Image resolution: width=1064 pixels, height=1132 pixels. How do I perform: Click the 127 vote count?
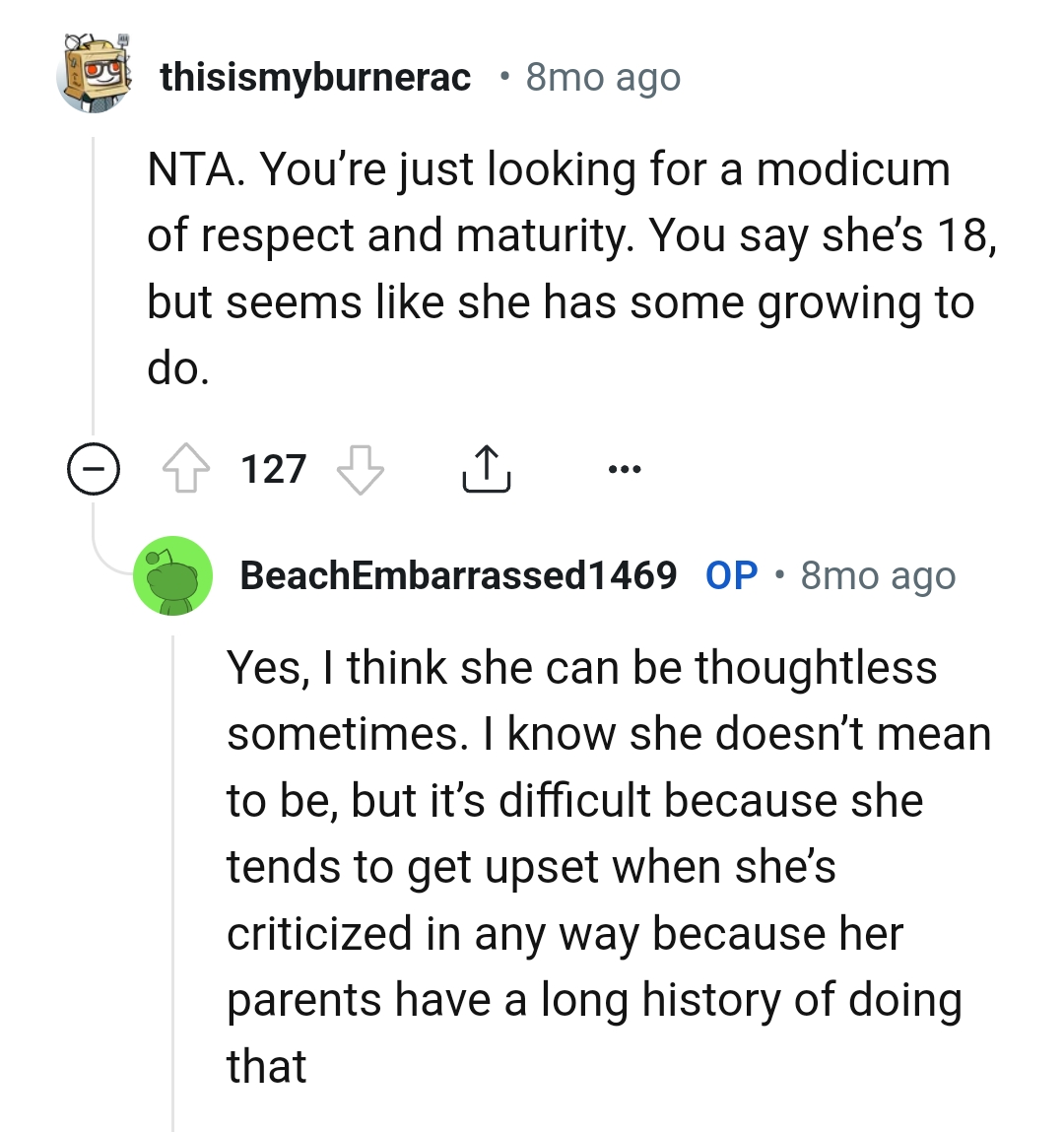click(x=274, y=469)
